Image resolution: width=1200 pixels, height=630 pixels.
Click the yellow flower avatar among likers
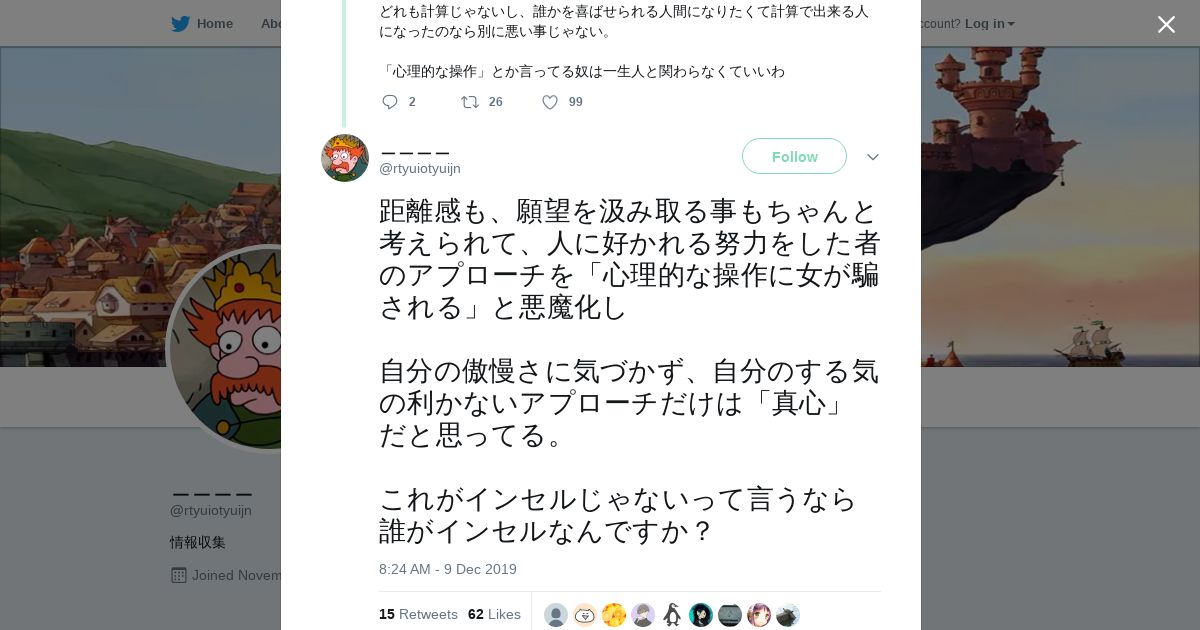[x=614, y=615]
